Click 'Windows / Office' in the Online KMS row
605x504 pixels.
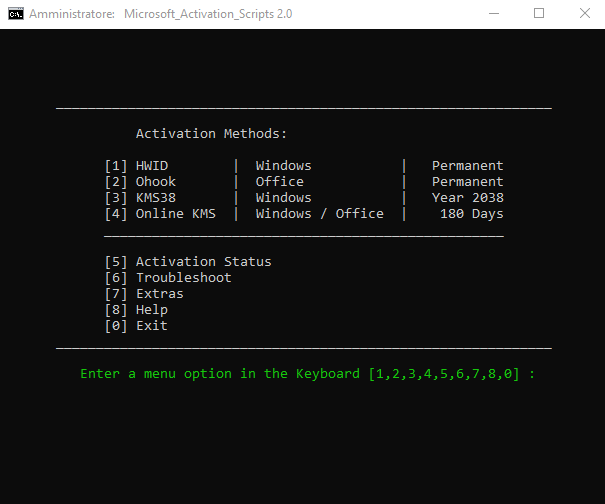(319, 214)
